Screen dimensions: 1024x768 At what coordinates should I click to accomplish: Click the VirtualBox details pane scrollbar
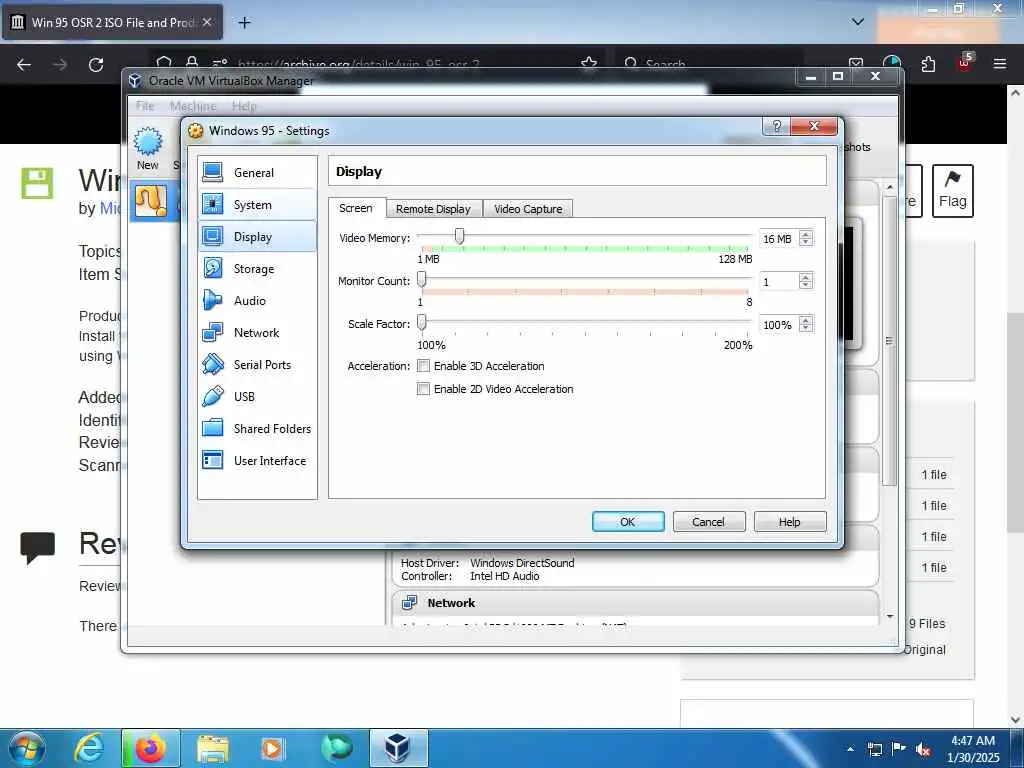point(889,340)
